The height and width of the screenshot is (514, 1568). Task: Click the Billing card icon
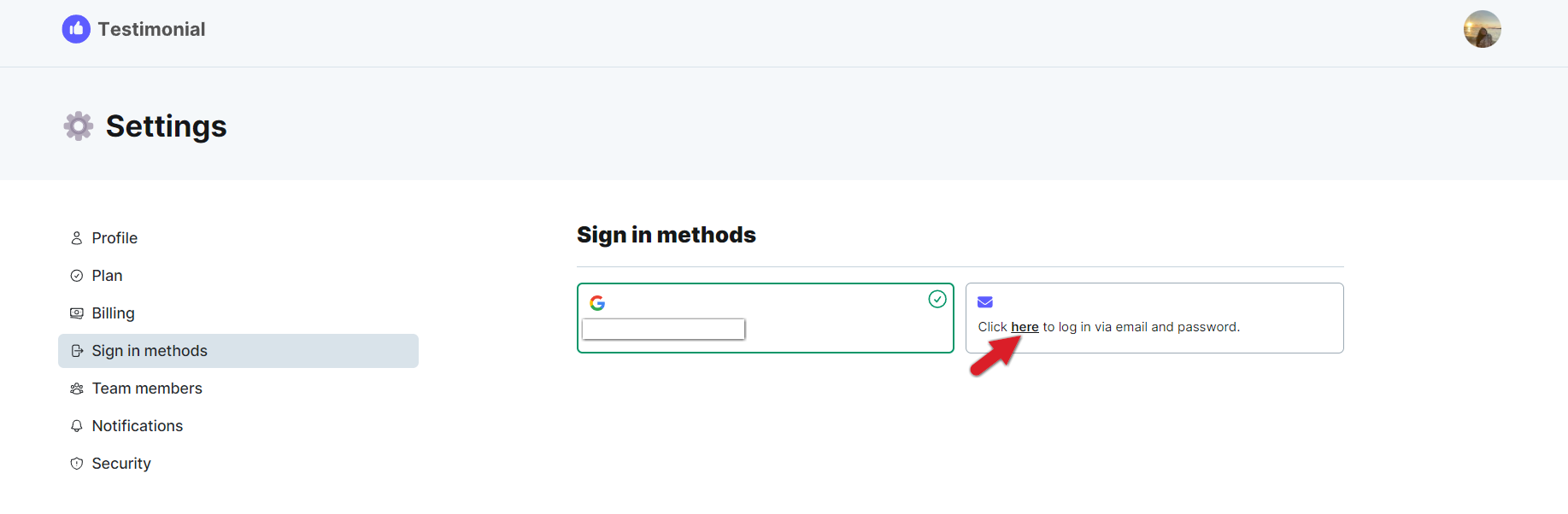tap(77, 313)
